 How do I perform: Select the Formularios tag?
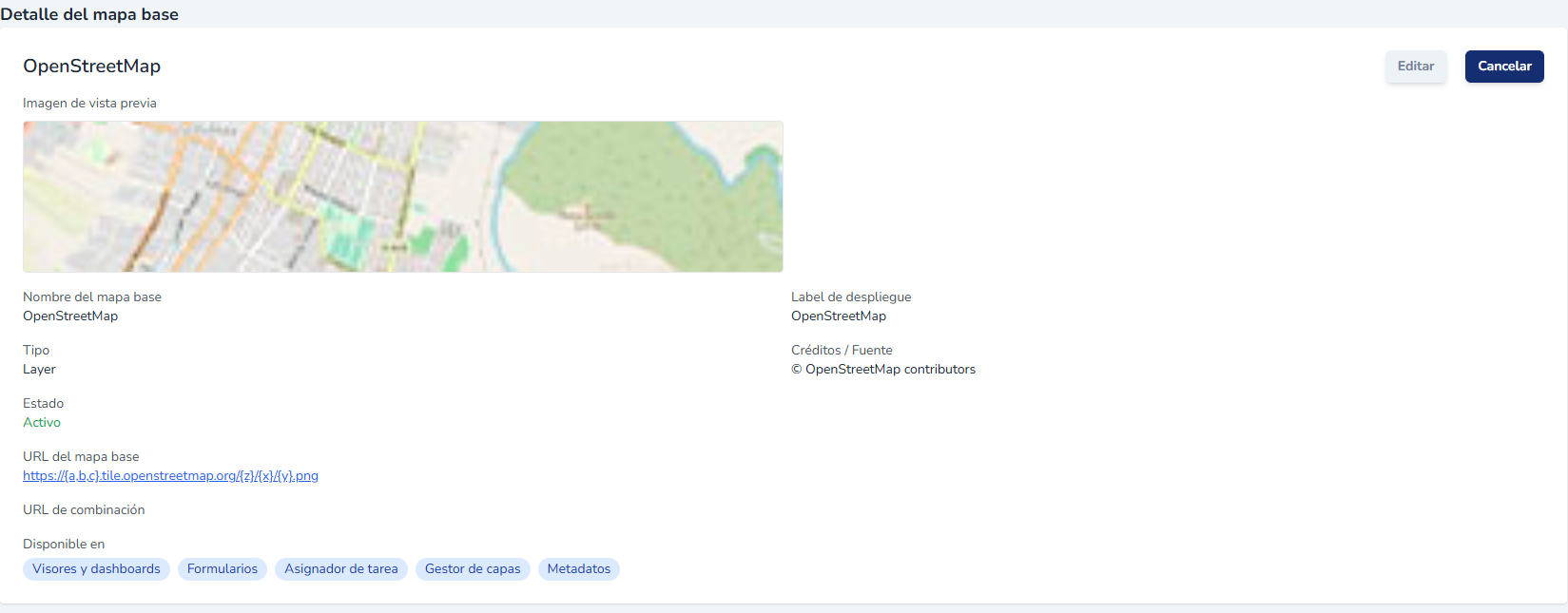223,569
